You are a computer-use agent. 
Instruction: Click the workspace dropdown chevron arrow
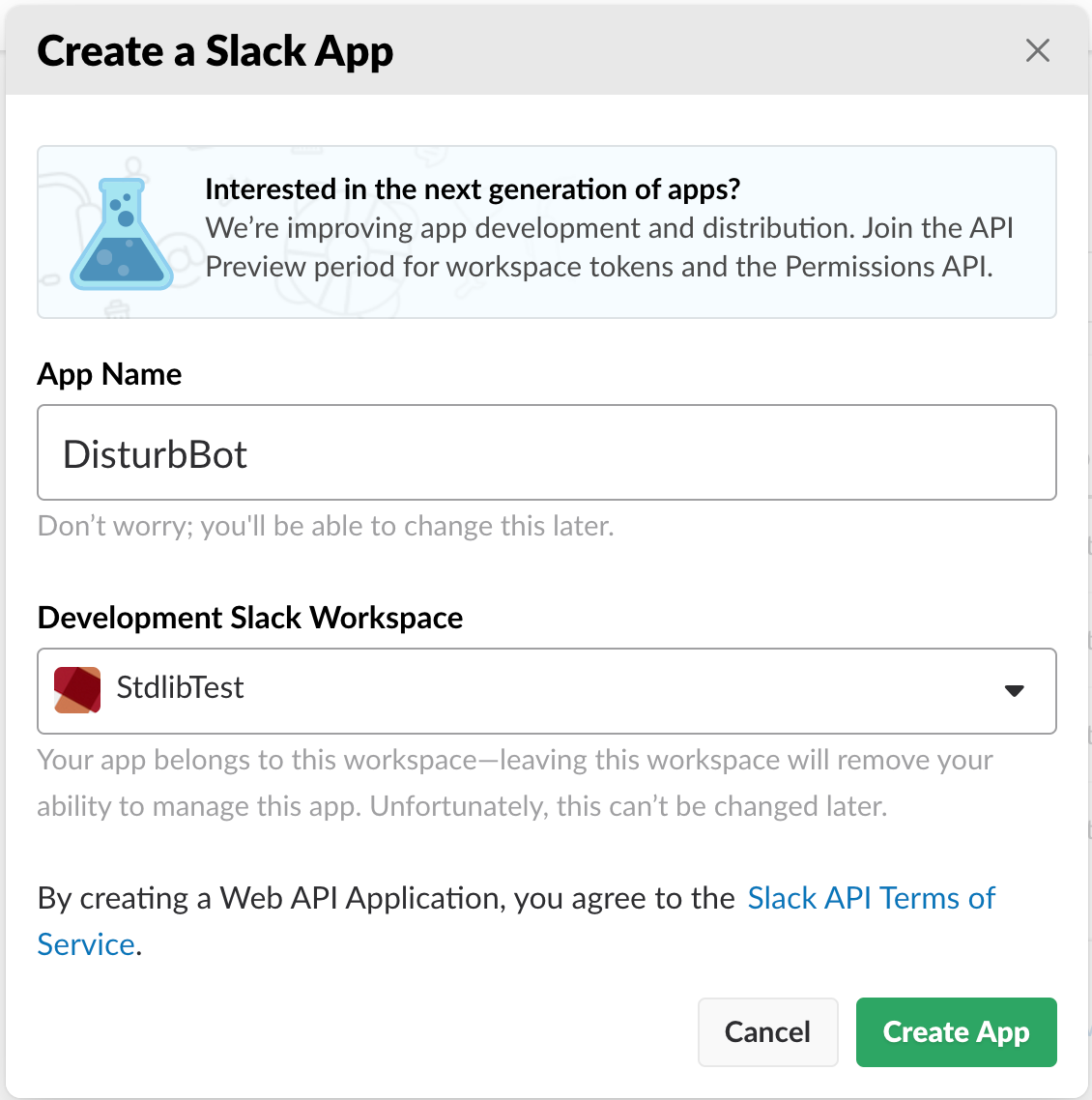1014,690
